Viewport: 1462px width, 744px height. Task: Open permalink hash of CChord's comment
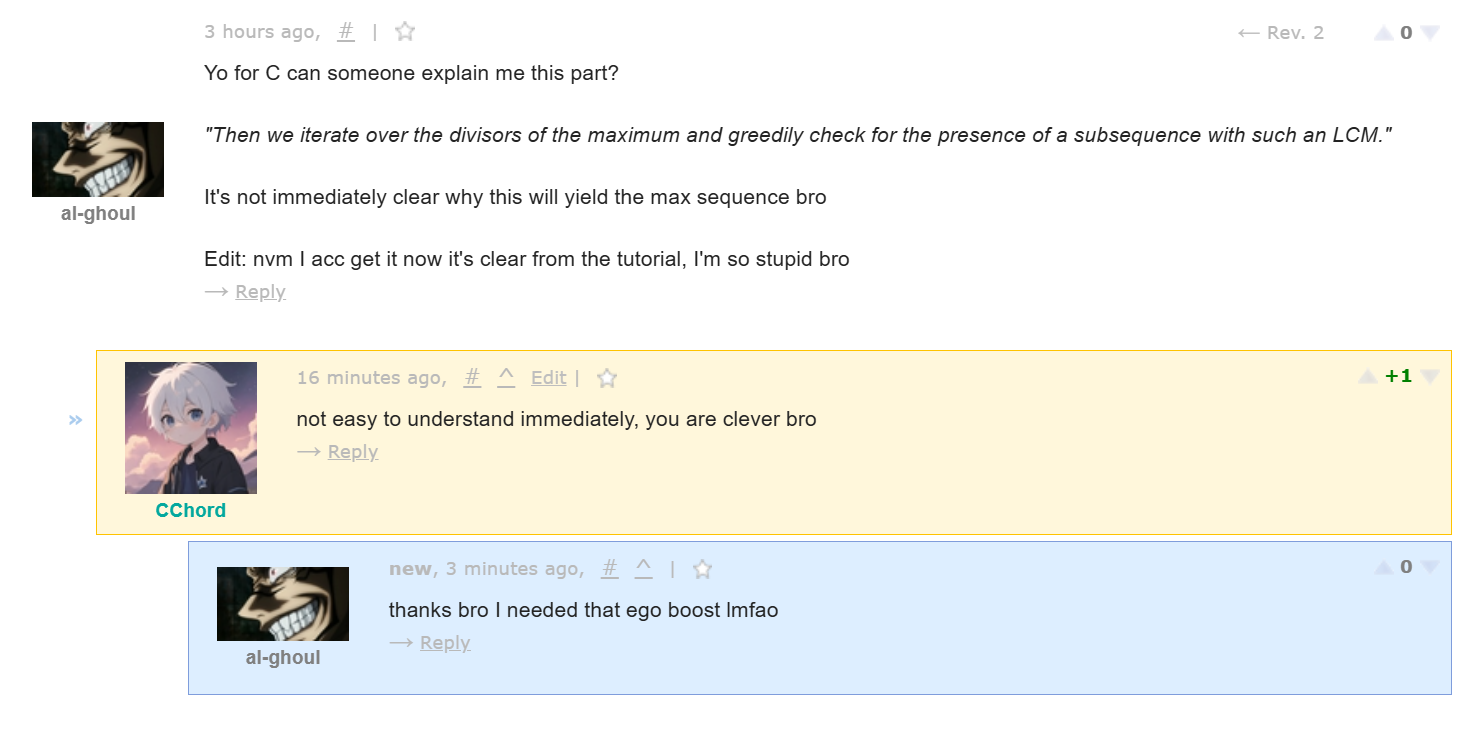473,378
